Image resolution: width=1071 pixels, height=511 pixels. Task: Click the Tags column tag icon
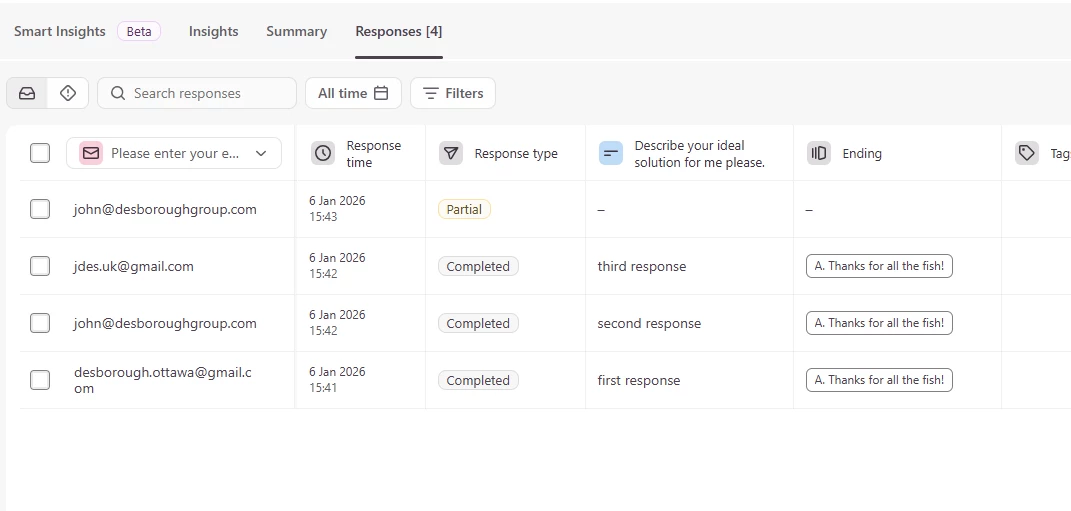point(1027,153)
